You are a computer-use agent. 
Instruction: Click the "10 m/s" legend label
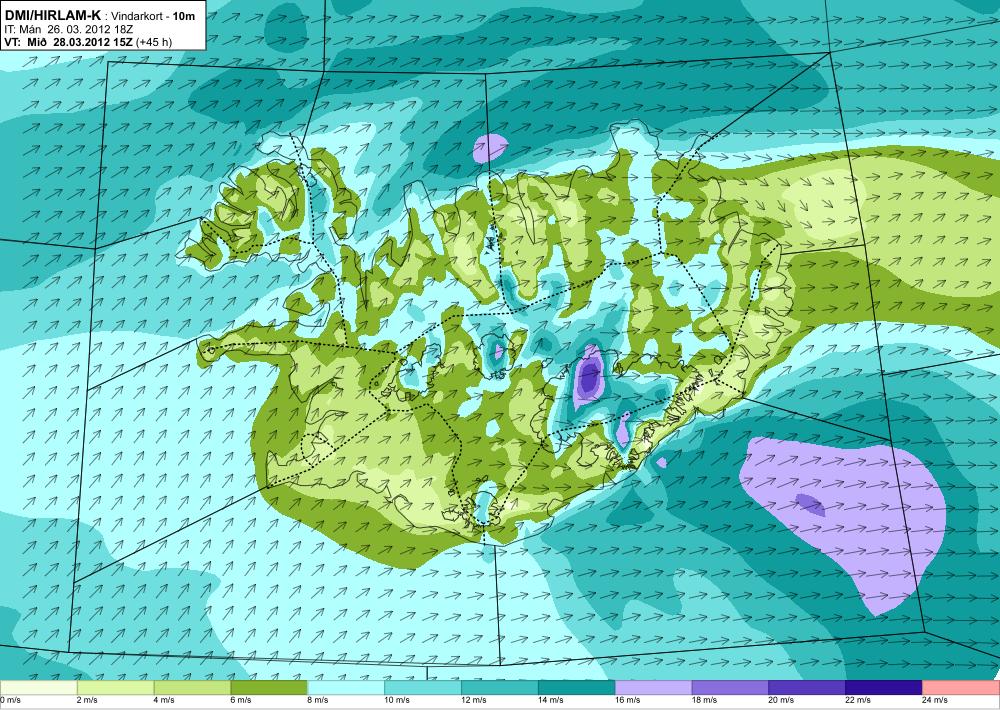click(397, 700)
